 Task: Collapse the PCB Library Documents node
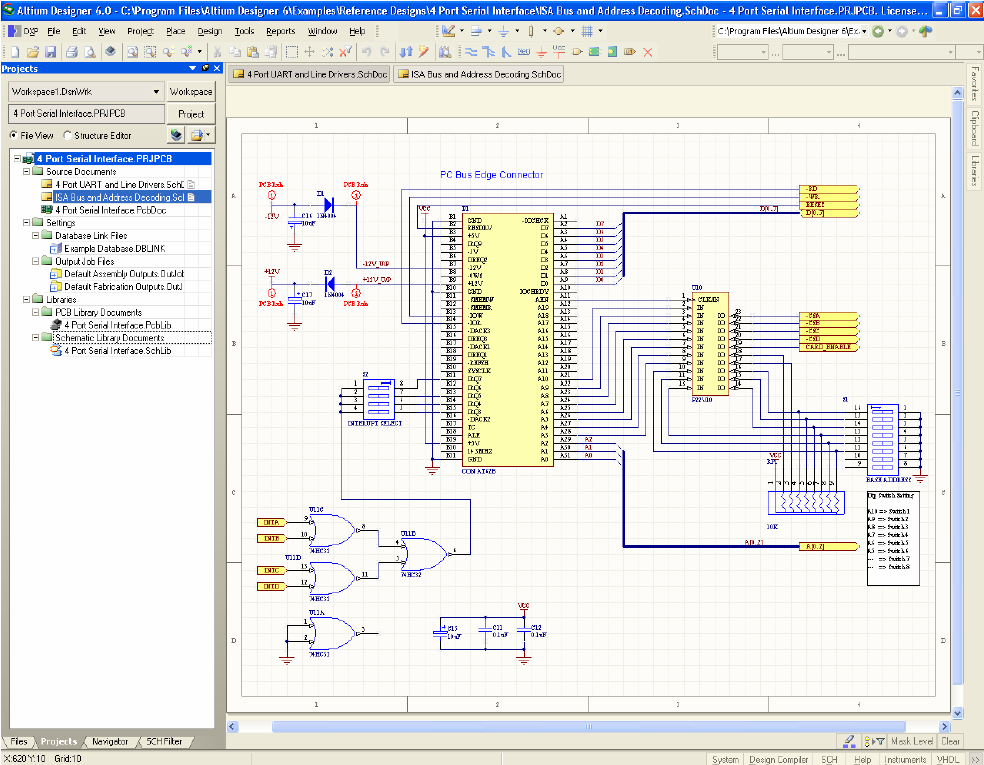[x=36, y=312]
